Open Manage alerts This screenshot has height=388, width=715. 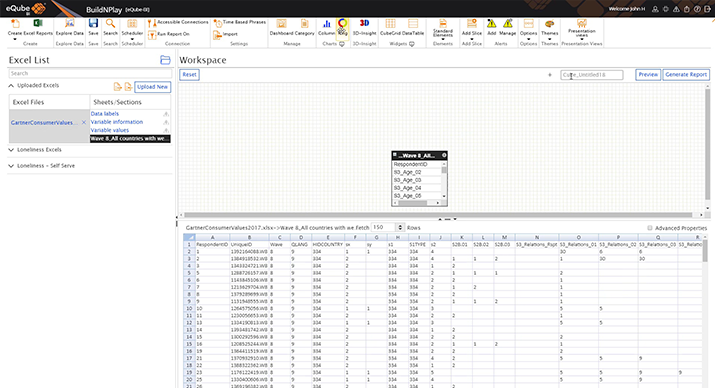(508, 27)
